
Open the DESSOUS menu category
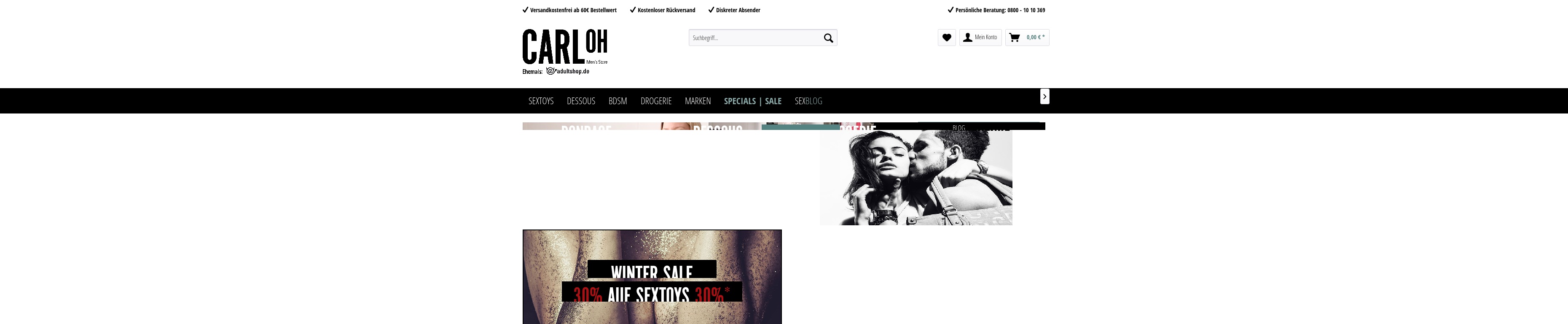coord(581,101)
